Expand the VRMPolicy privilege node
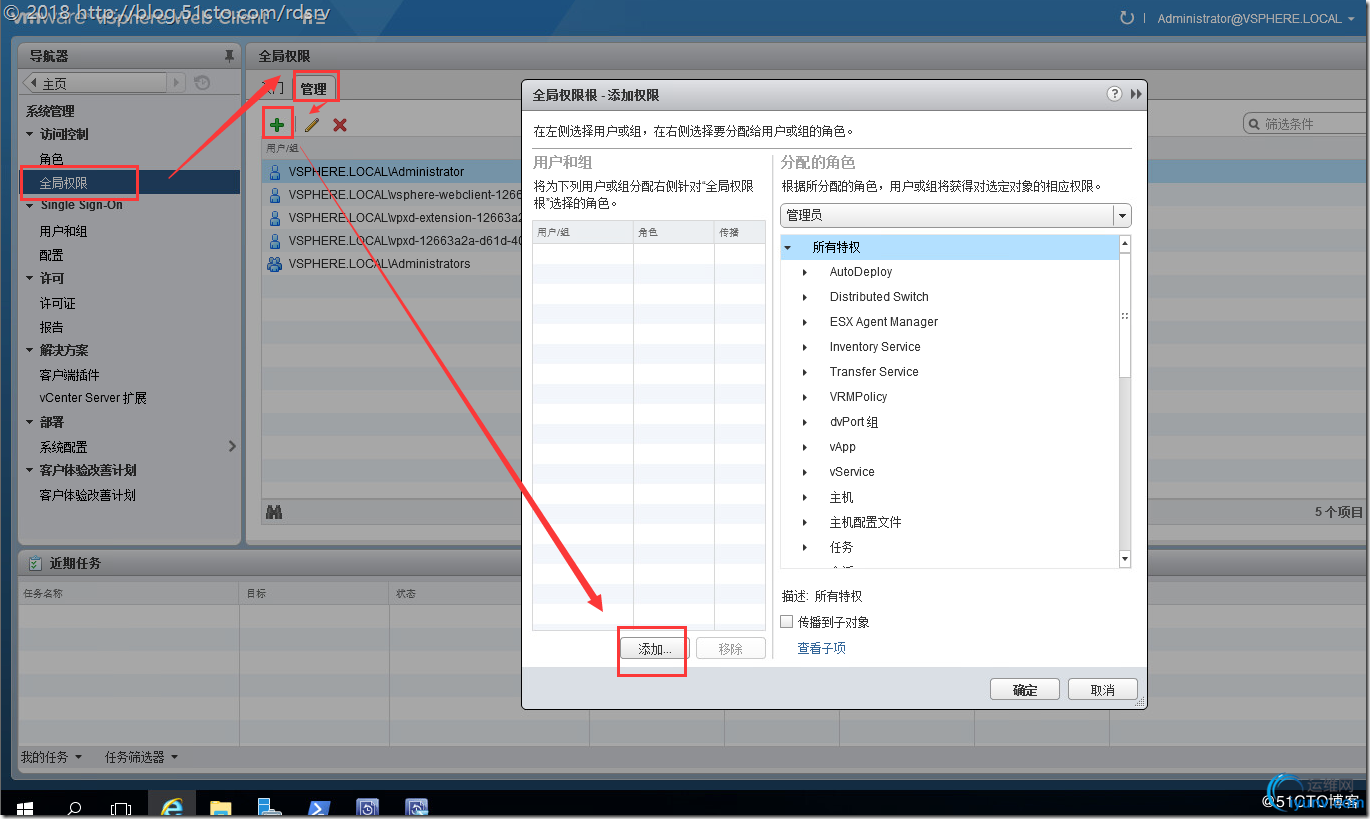The width and height of the screenshot is (1370, 819). (805, 397)
